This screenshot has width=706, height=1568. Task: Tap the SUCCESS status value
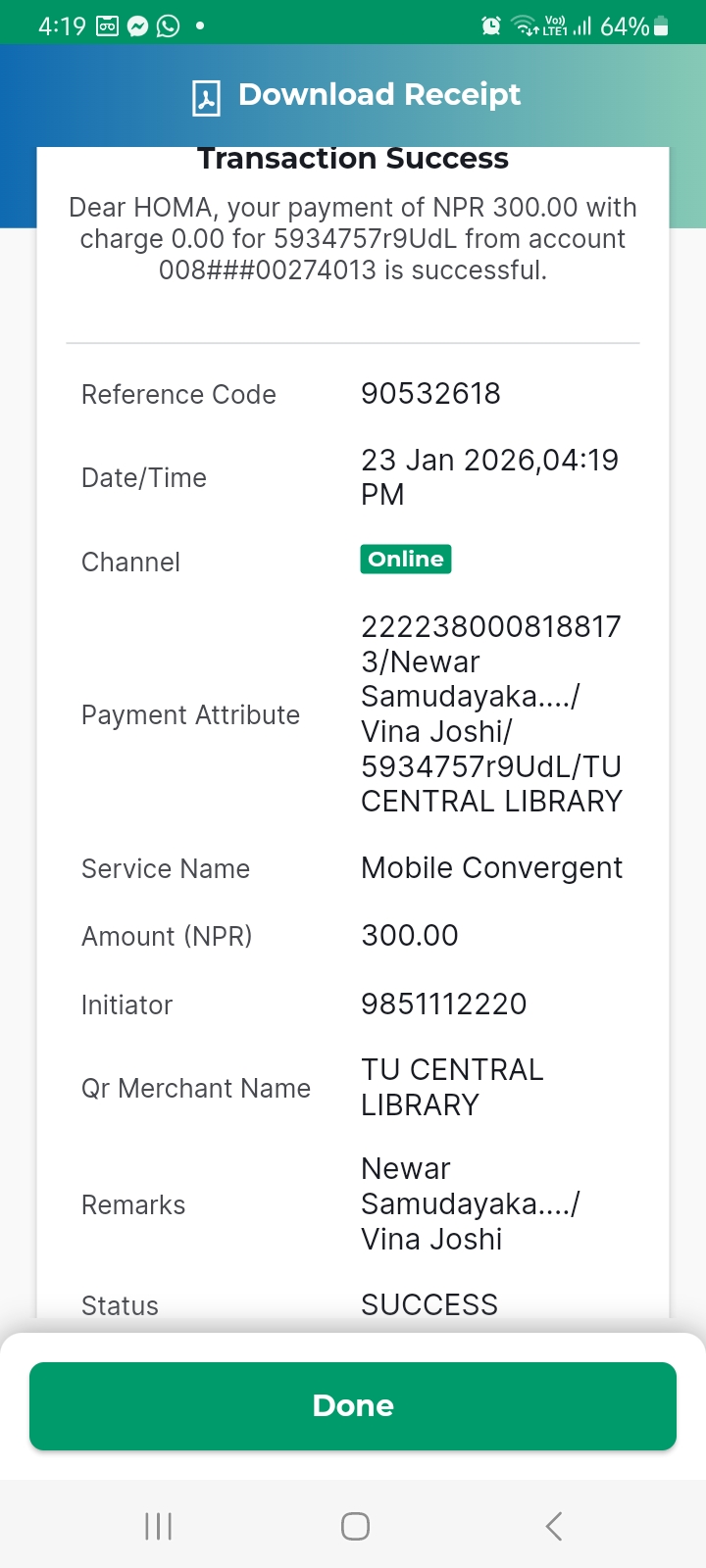coord(429,1304)
